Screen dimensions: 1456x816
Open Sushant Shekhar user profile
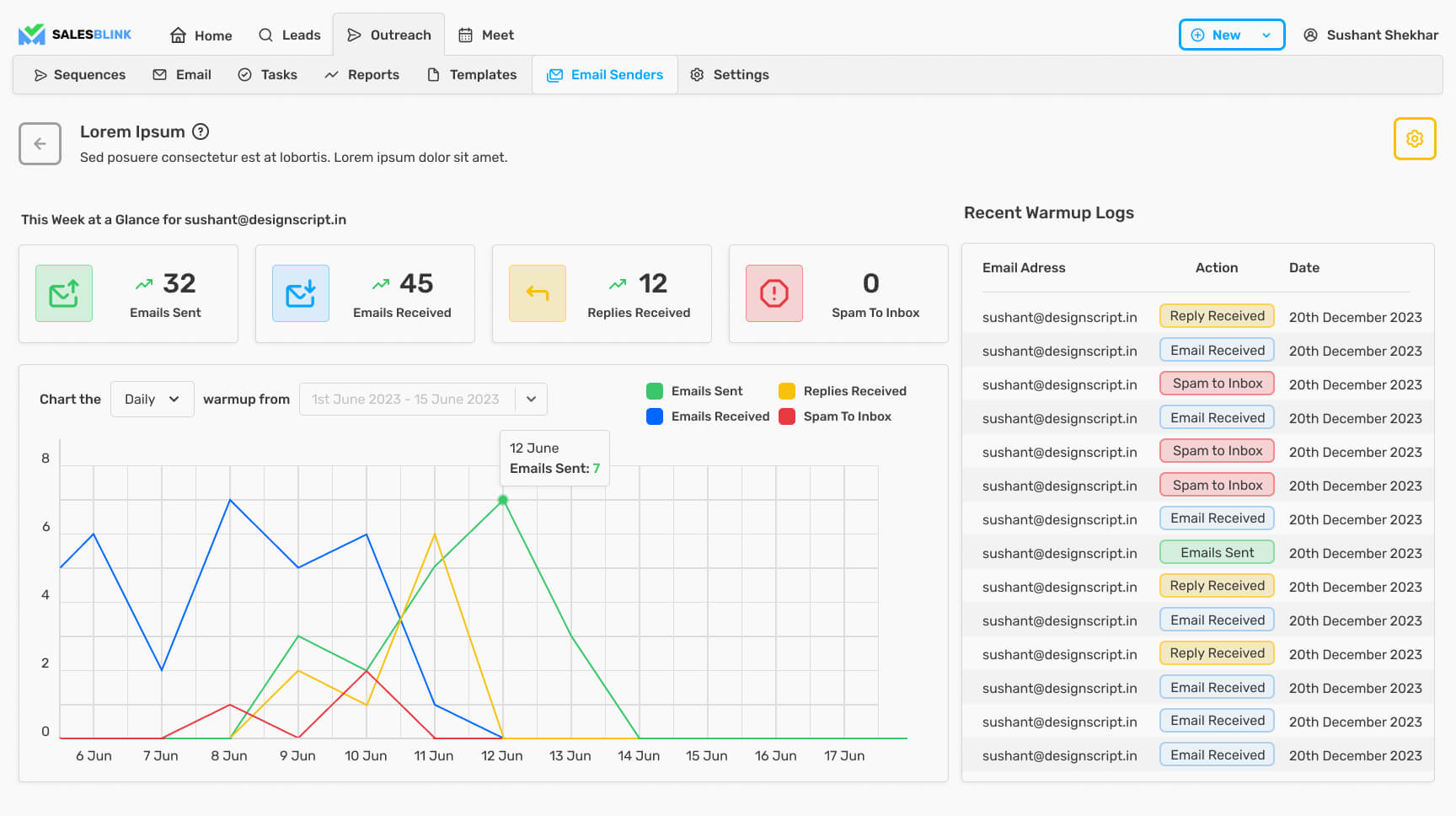point(1371,35)
